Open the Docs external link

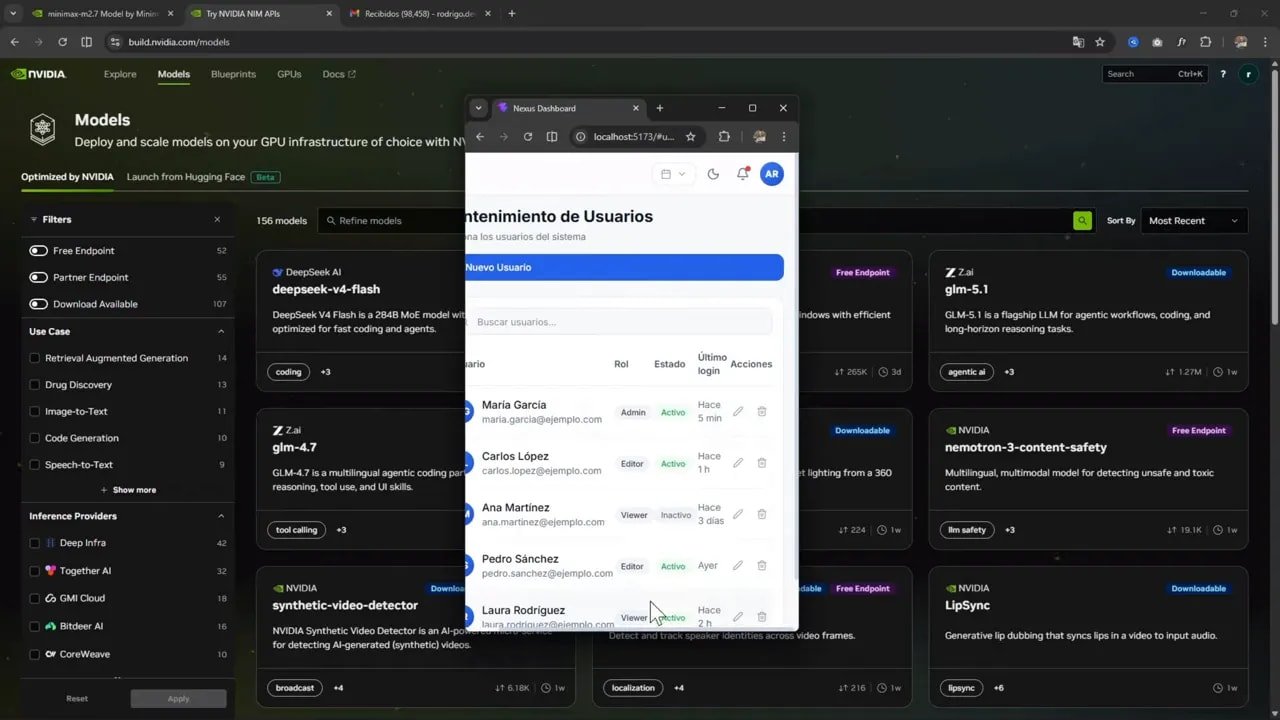(339, 74)
